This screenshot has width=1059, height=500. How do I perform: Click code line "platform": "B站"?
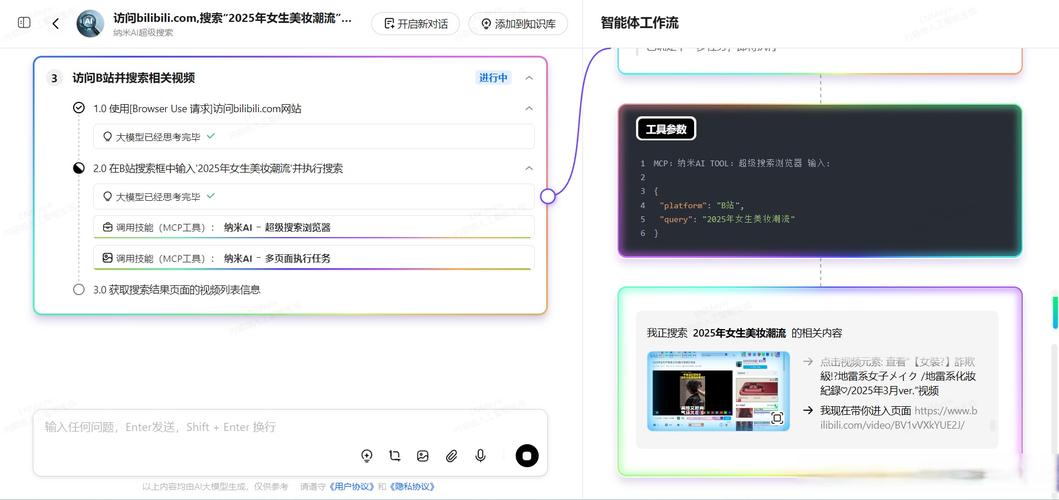click(702, 205)
